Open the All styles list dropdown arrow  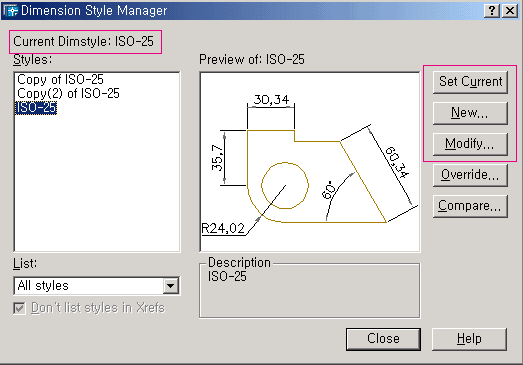pyautogui.click(x=170, y=286)
